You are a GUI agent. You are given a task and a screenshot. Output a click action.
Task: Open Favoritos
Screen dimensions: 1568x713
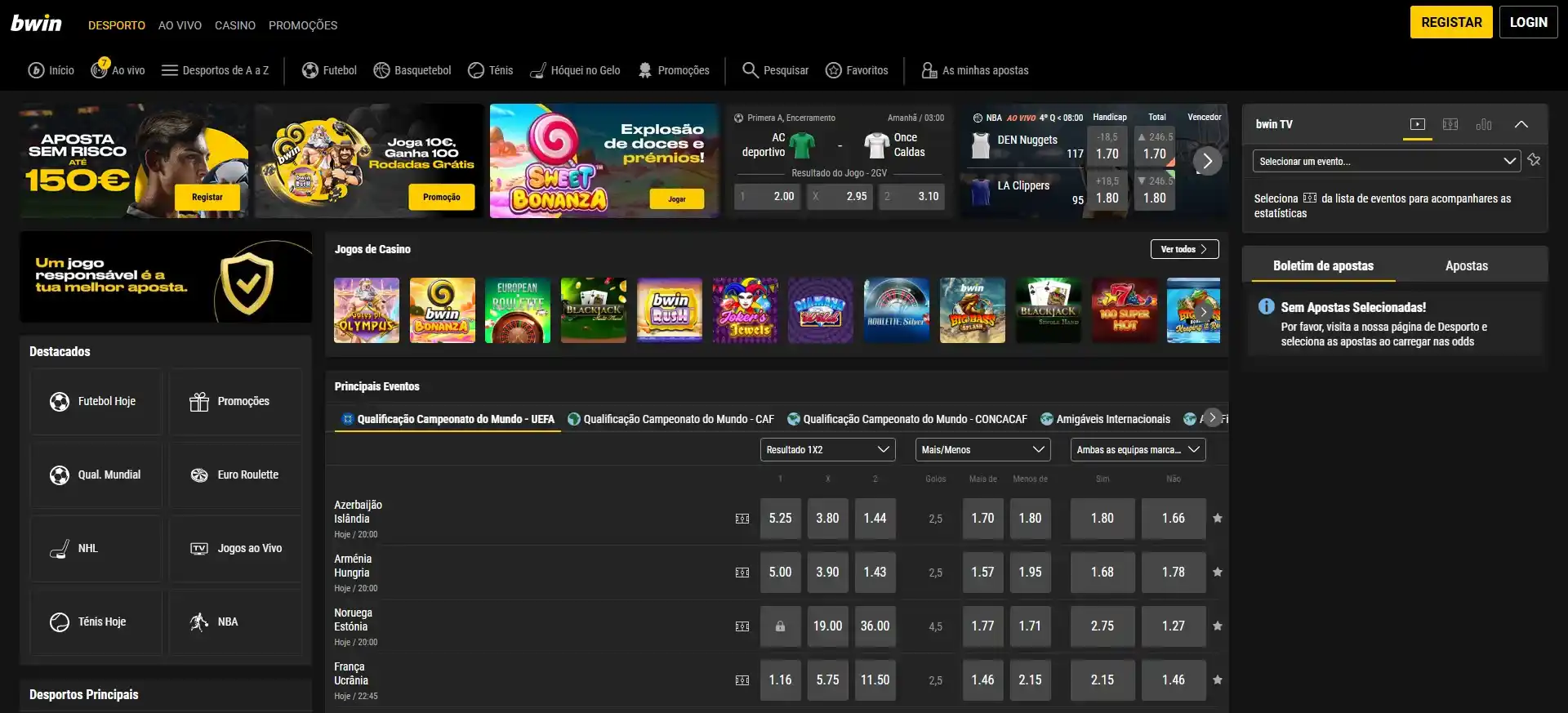857,70
